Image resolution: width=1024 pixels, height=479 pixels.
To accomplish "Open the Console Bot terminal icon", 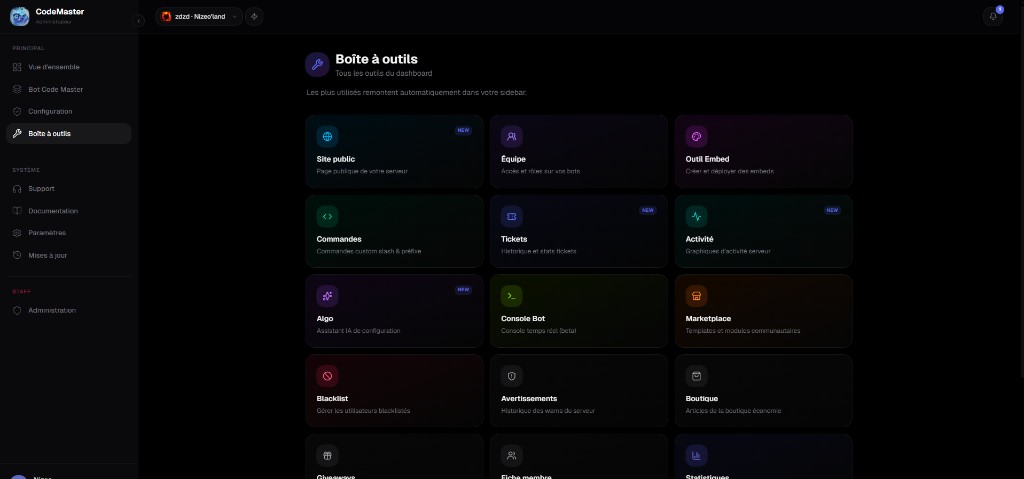I will (x=511, y=296).
